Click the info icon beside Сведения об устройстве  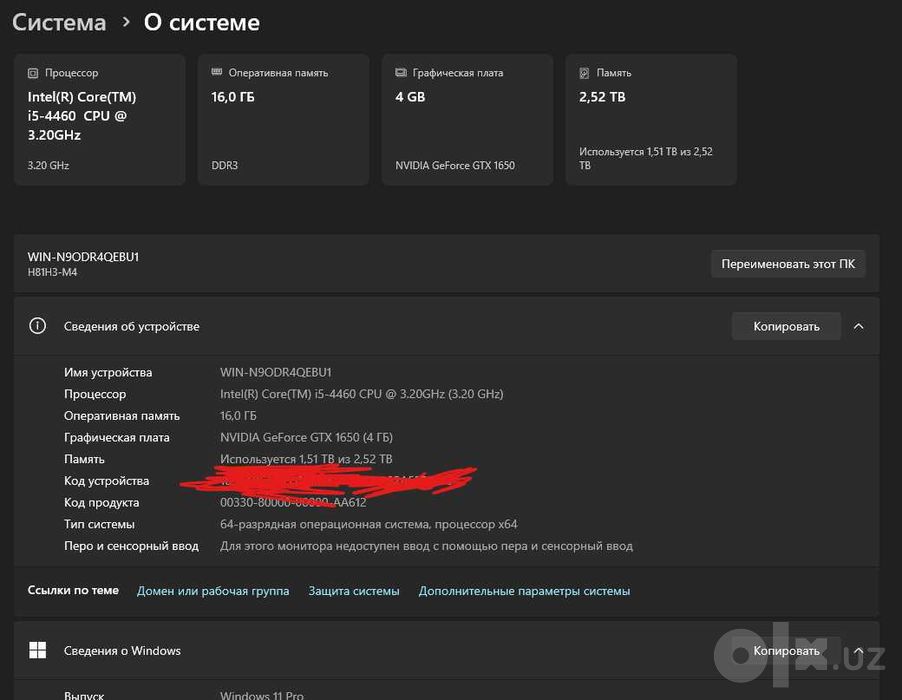point(37,326)
